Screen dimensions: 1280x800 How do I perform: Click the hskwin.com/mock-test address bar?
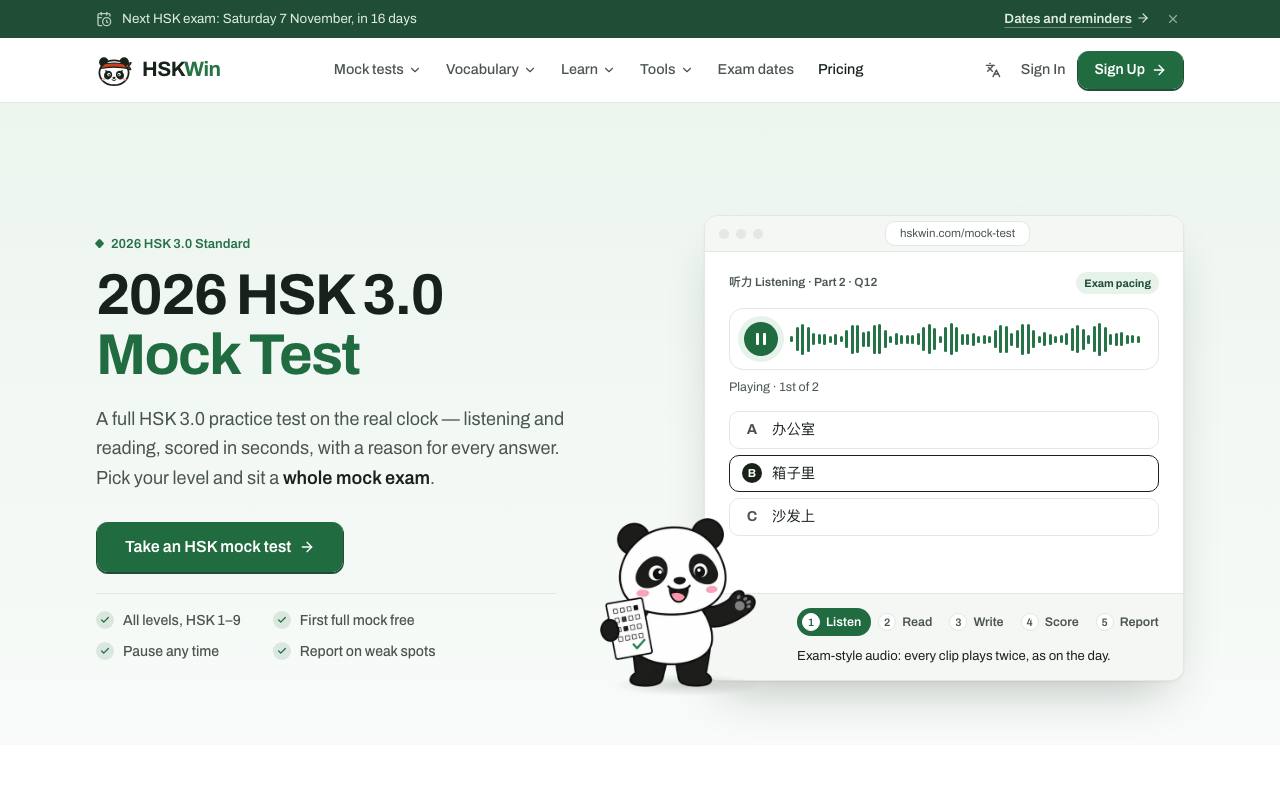click(x=957, y=233)
